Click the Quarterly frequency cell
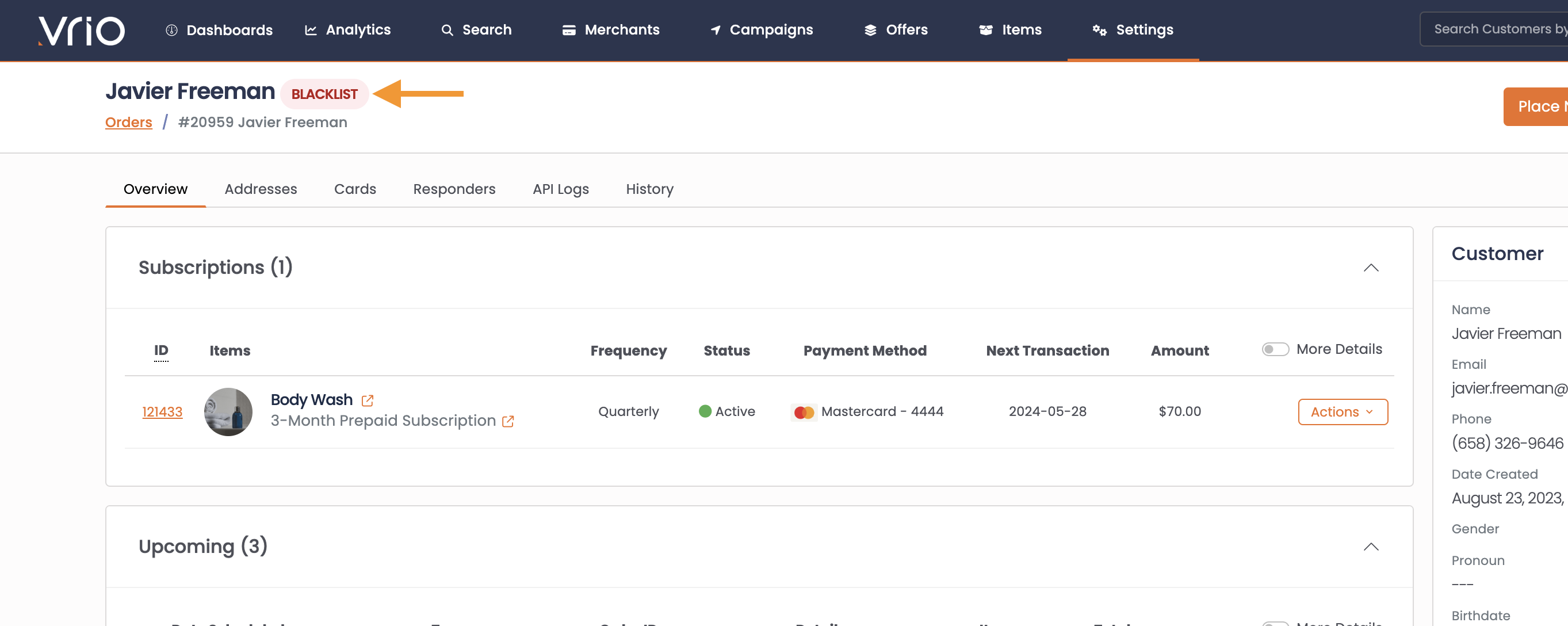 pyautogui.click(x=628, y=413)
